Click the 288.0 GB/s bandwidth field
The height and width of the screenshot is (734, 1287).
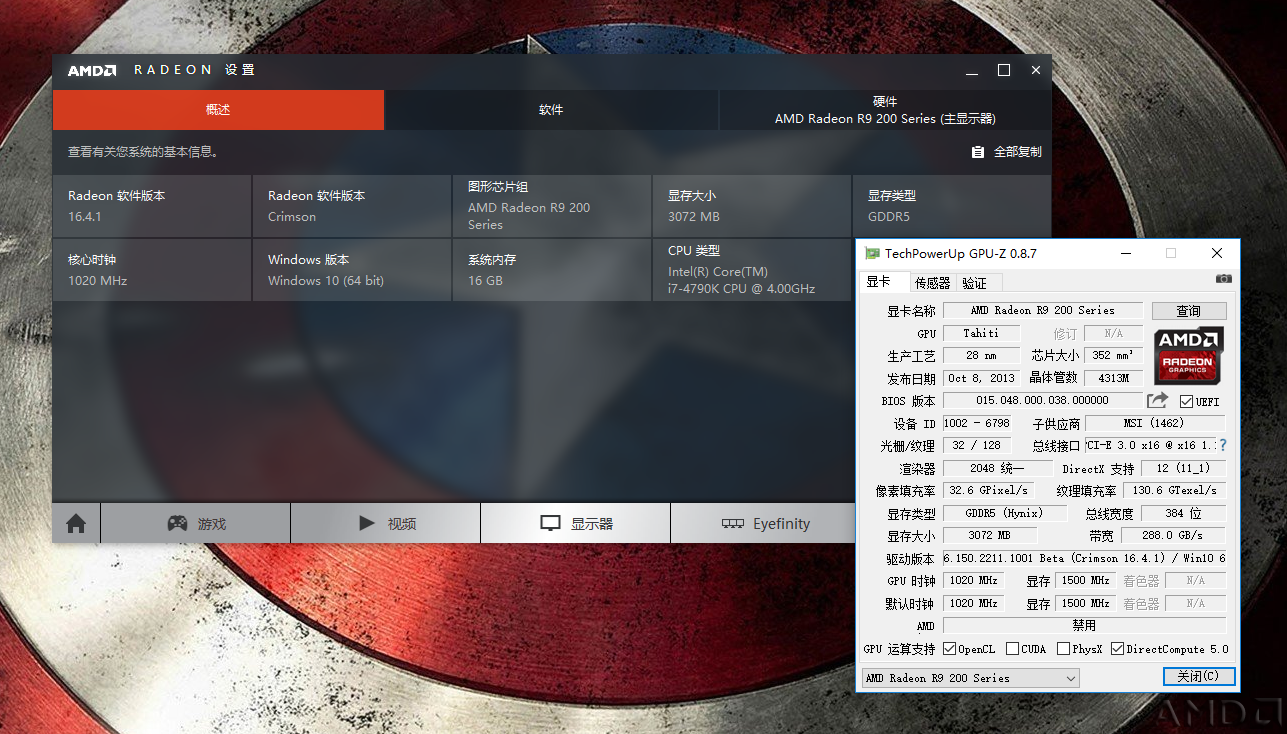point(1173,536)
